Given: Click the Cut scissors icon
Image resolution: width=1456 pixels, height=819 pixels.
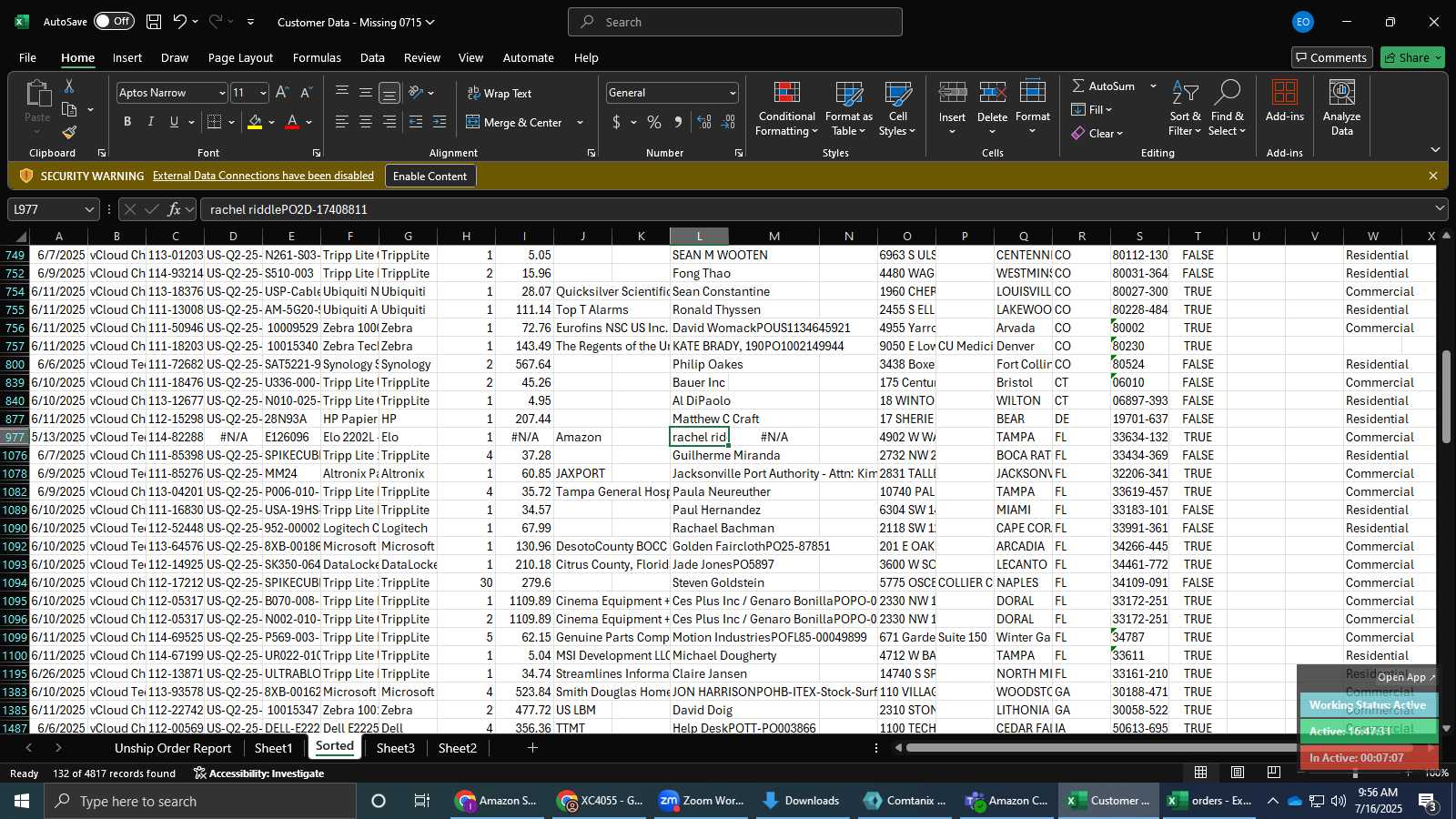Looking at the screenshot, I should [69, 86].
